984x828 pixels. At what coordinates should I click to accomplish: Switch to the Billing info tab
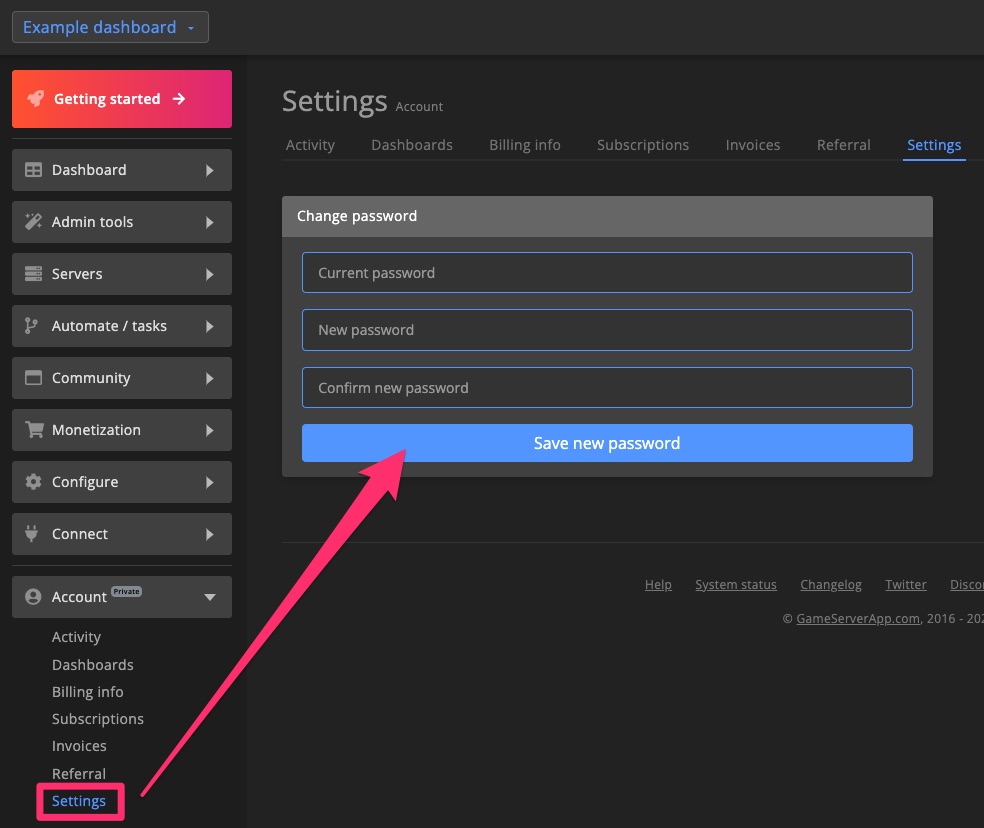[524, 145]
